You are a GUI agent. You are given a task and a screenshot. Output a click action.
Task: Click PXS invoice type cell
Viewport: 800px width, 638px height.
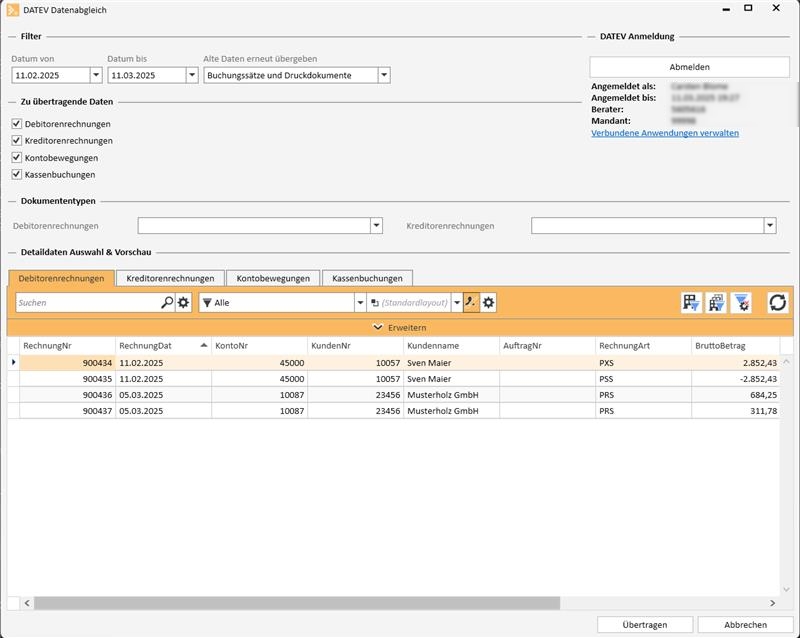pyautogui.click(x=643, y=363)
